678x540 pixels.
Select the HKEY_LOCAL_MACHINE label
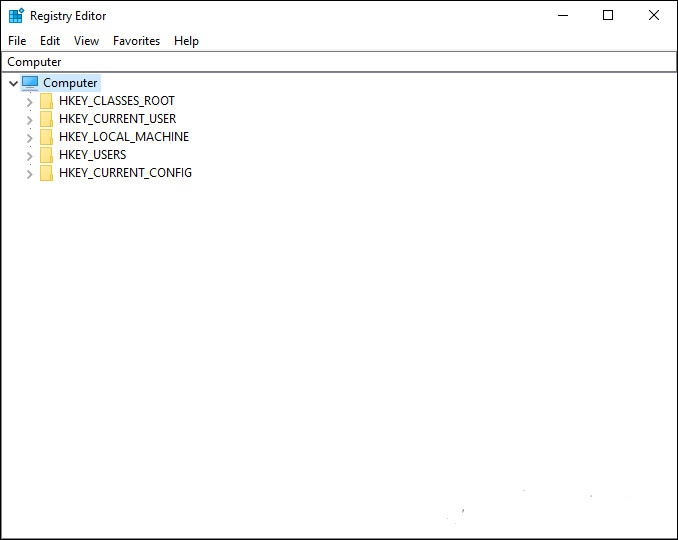click(x=124, y=137)
